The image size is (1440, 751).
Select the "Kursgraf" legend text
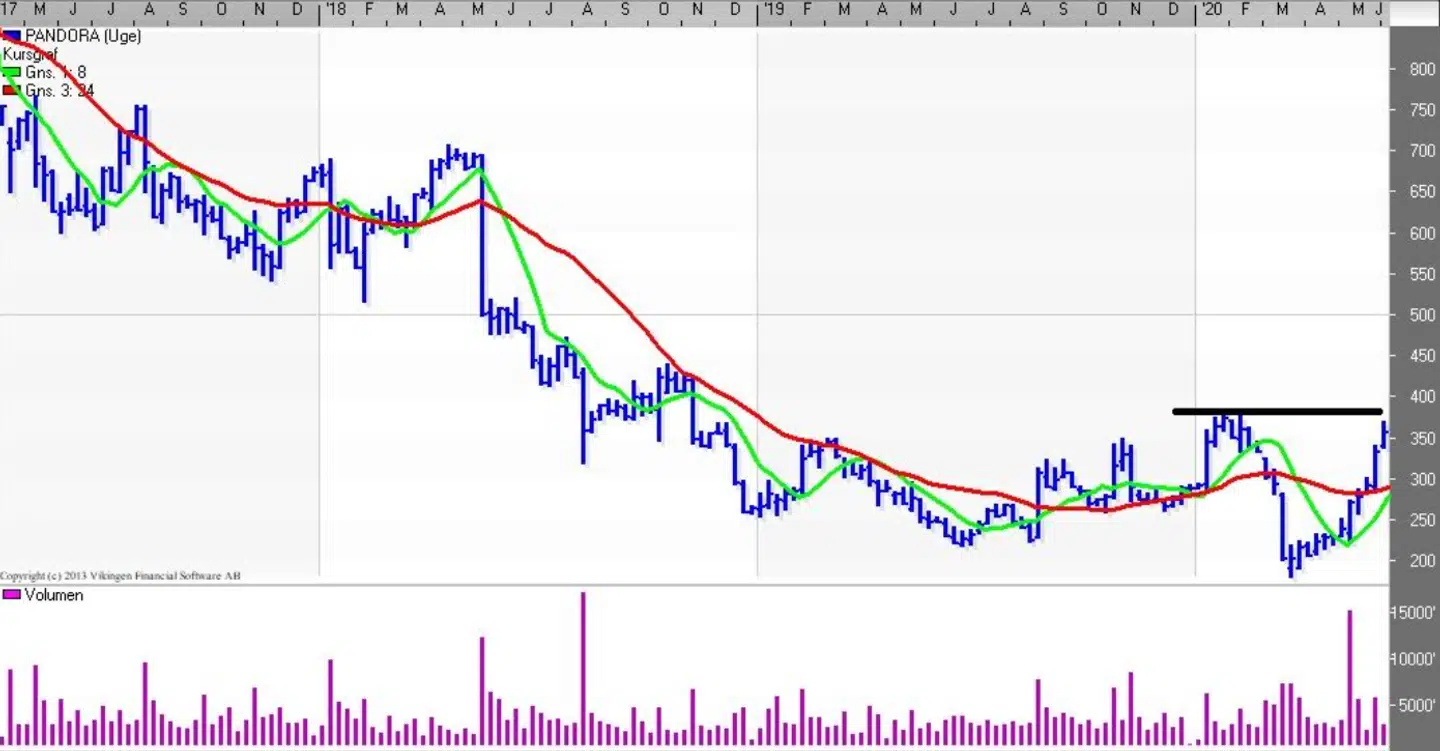coord(28,54)
